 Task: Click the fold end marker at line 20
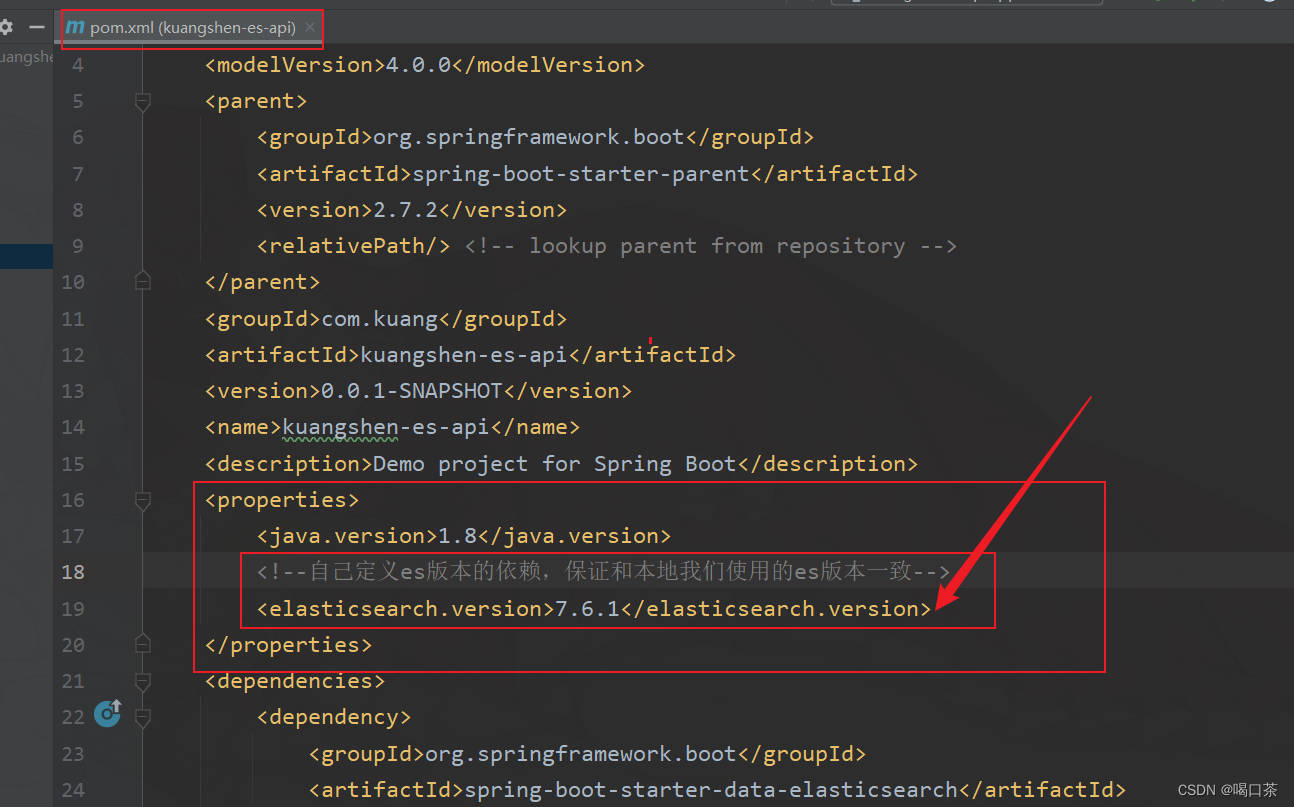pyautogui.click(x=142, y=645)
